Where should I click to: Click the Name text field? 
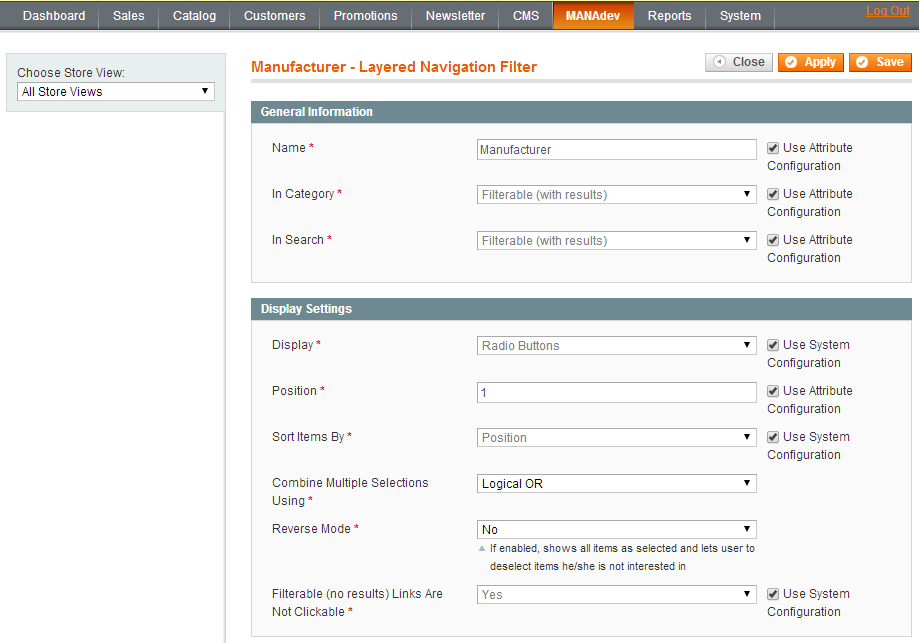(616, 150)
